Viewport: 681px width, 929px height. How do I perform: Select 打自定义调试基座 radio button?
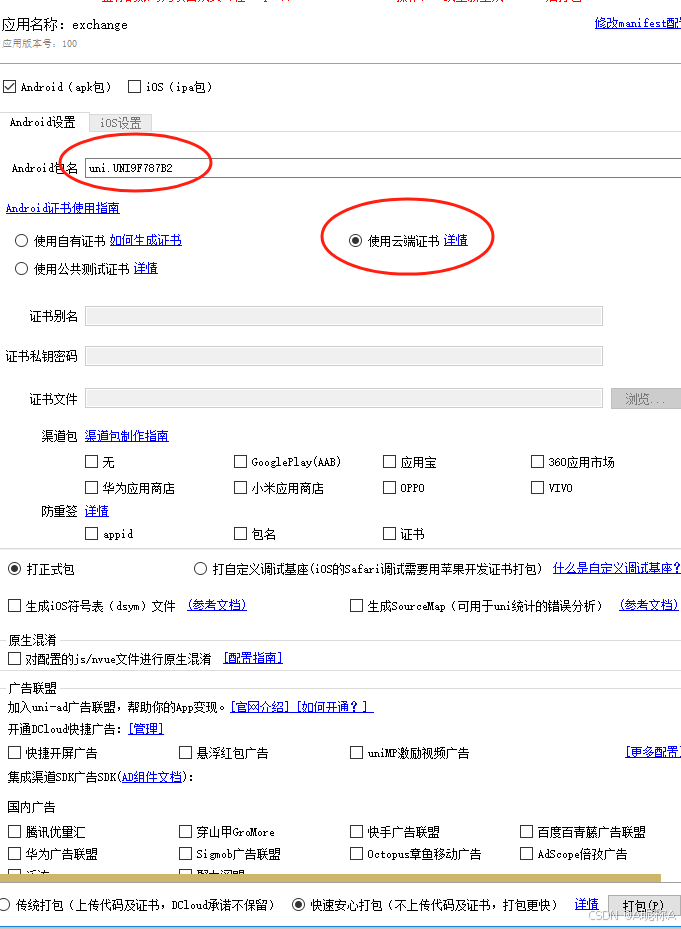(200, 569)
